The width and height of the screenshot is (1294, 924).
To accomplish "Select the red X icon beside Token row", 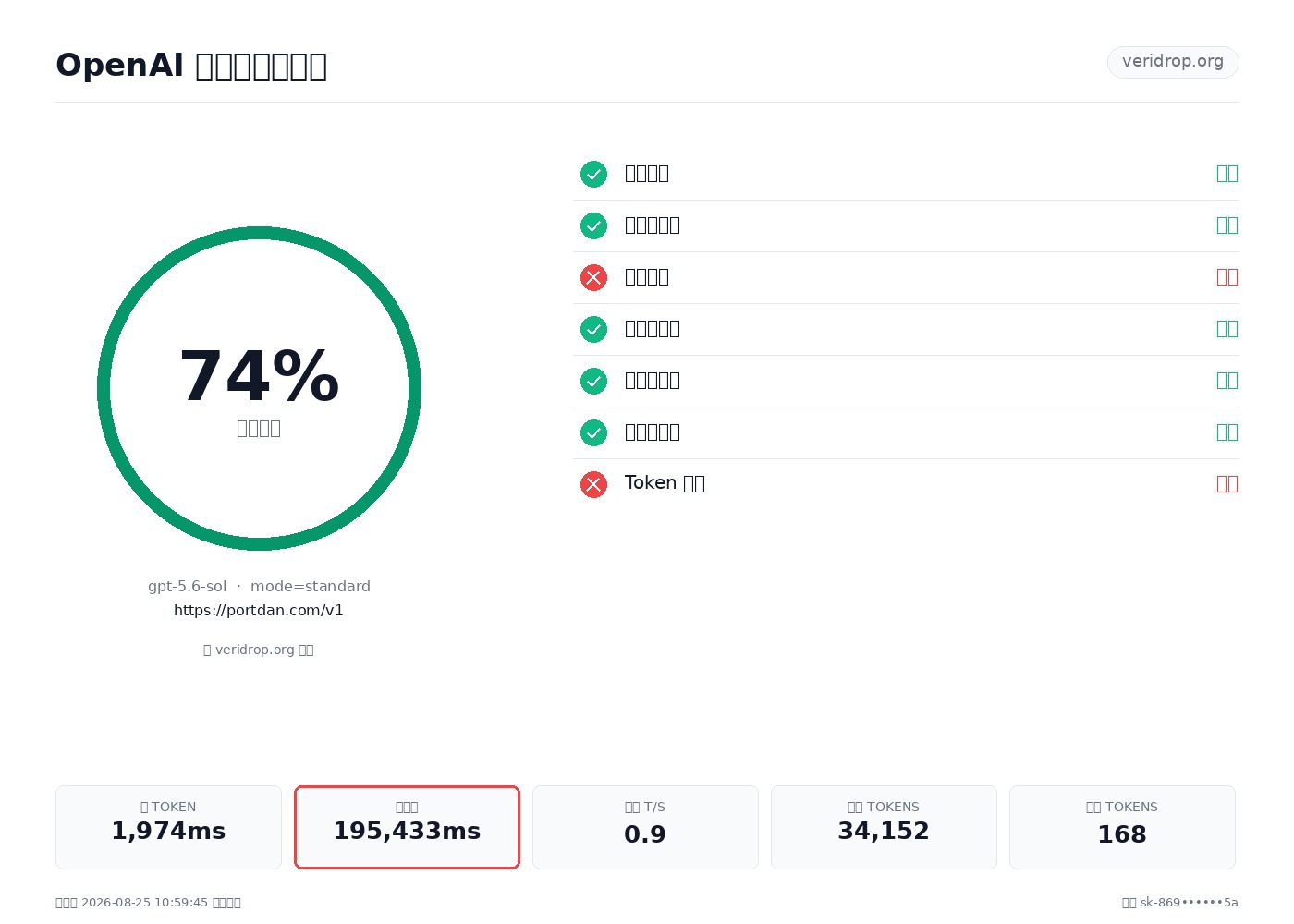I will [x=593, y=484].
